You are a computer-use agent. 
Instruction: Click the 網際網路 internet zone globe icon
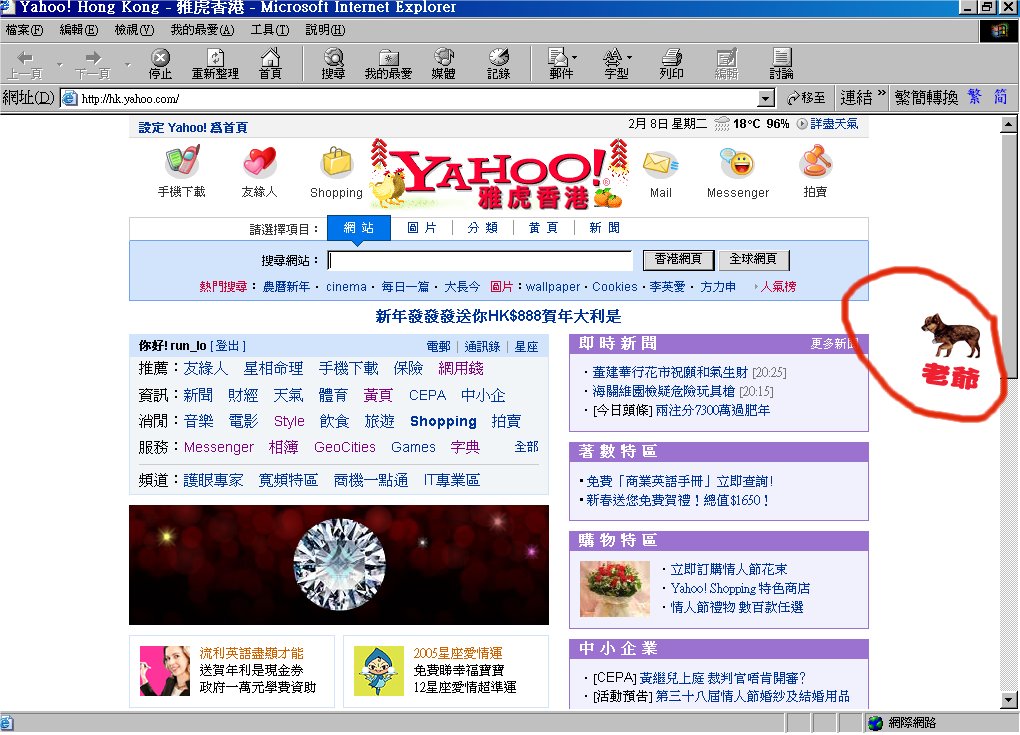tap(876, 723)
